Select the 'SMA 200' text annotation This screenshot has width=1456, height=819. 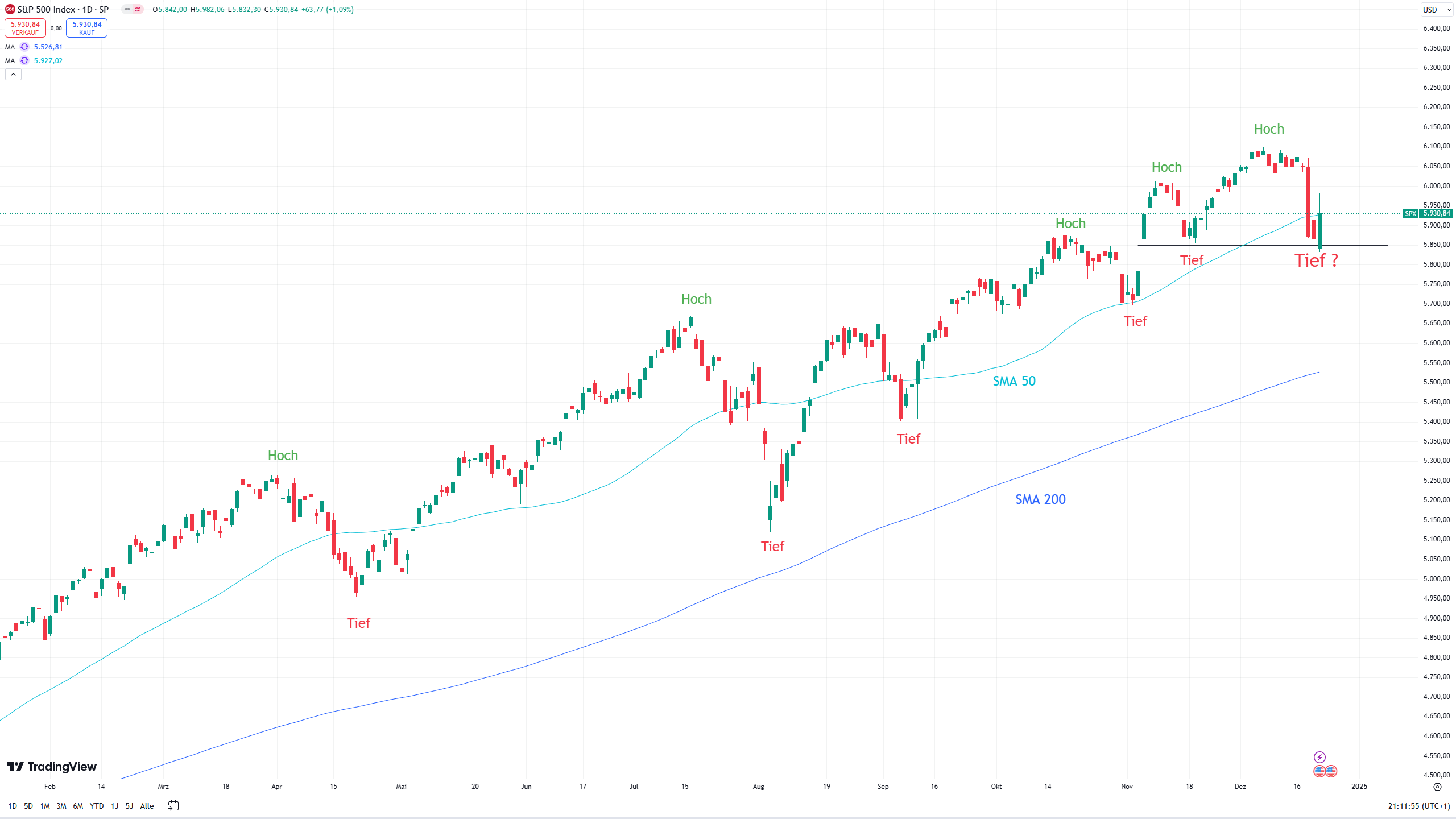pyautogui.click(x=1040, y=499)
